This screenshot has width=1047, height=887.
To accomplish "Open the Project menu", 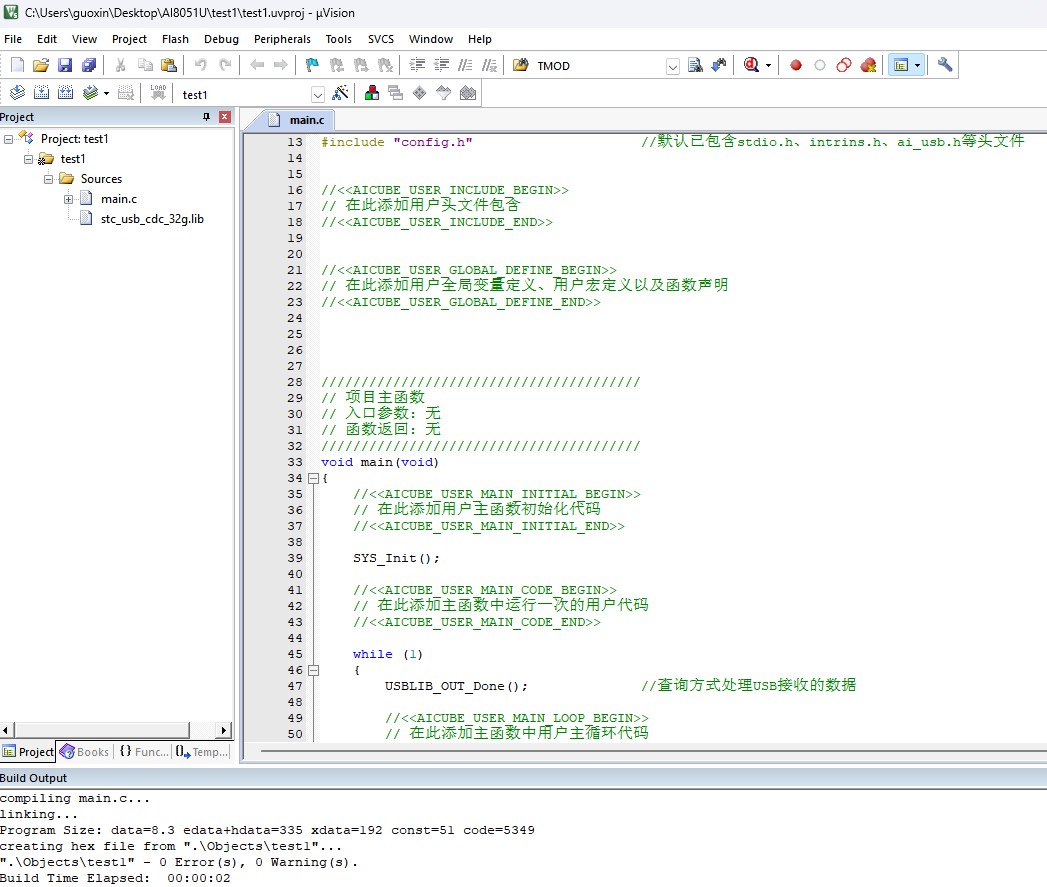I will click(x=129, y=39).
